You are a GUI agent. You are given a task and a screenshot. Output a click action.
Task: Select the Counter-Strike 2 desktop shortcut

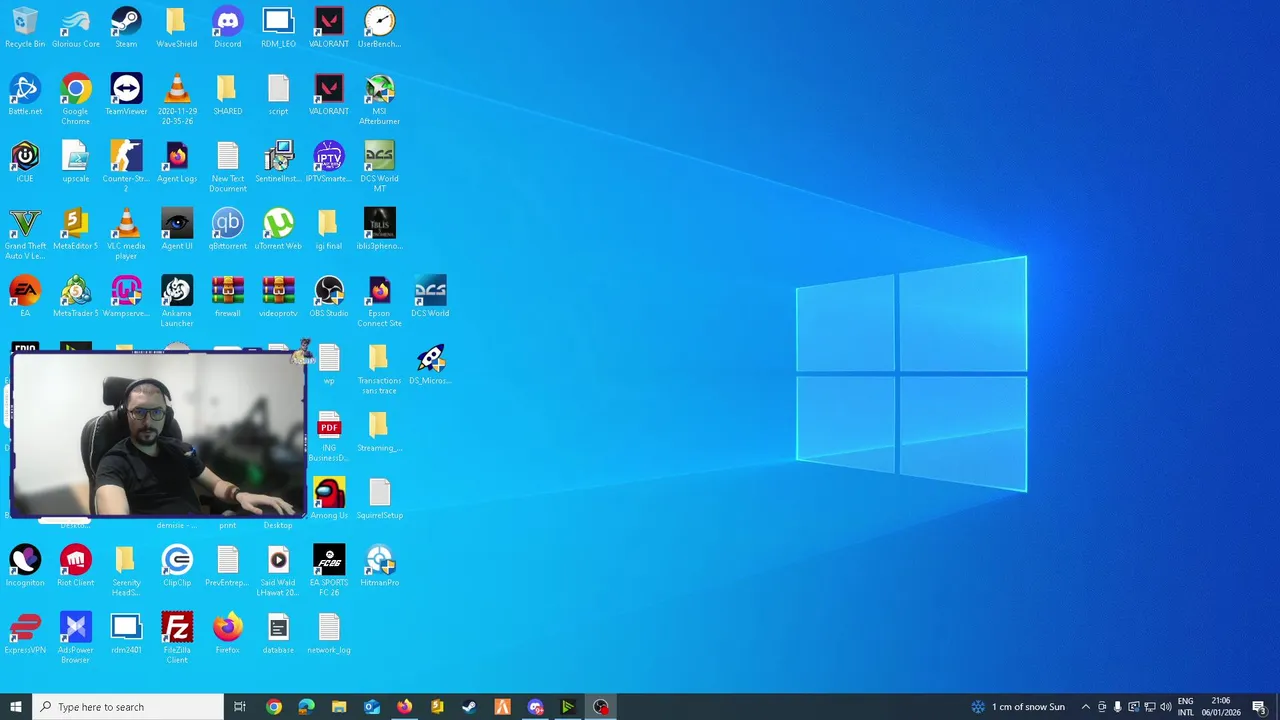pyautogui.click(x=126, y=167)
